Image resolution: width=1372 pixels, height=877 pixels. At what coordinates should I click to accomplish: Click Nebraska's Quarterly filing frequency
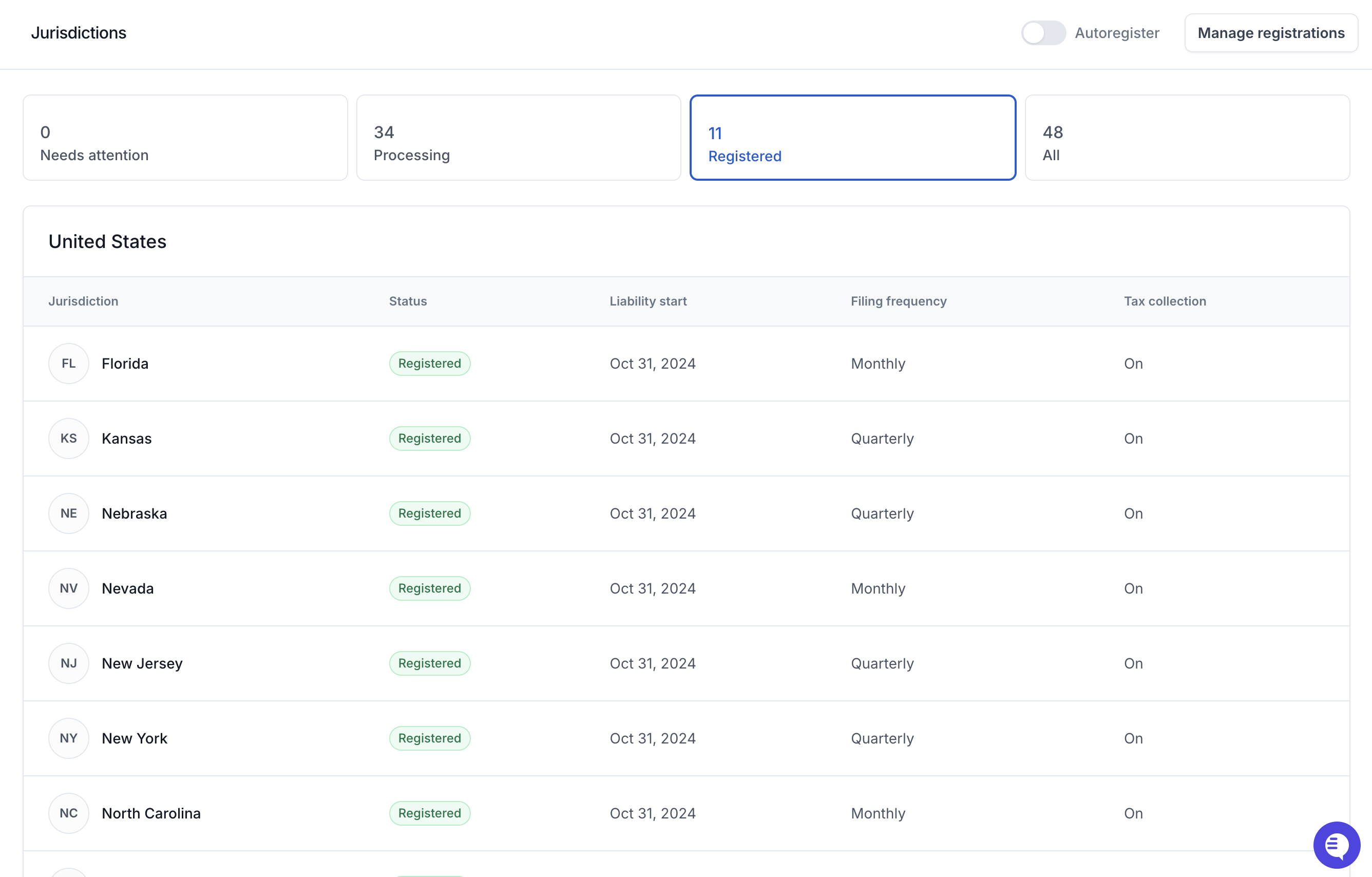(882, 513)
